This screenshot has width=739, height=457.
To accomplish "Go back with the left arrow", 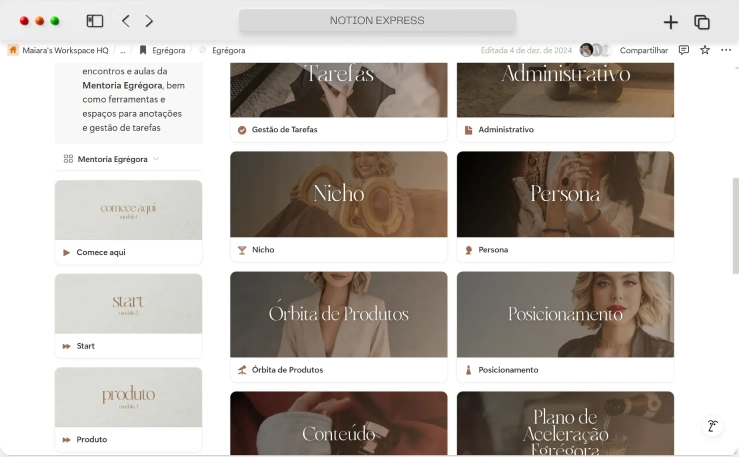I will tap(126, 21).
